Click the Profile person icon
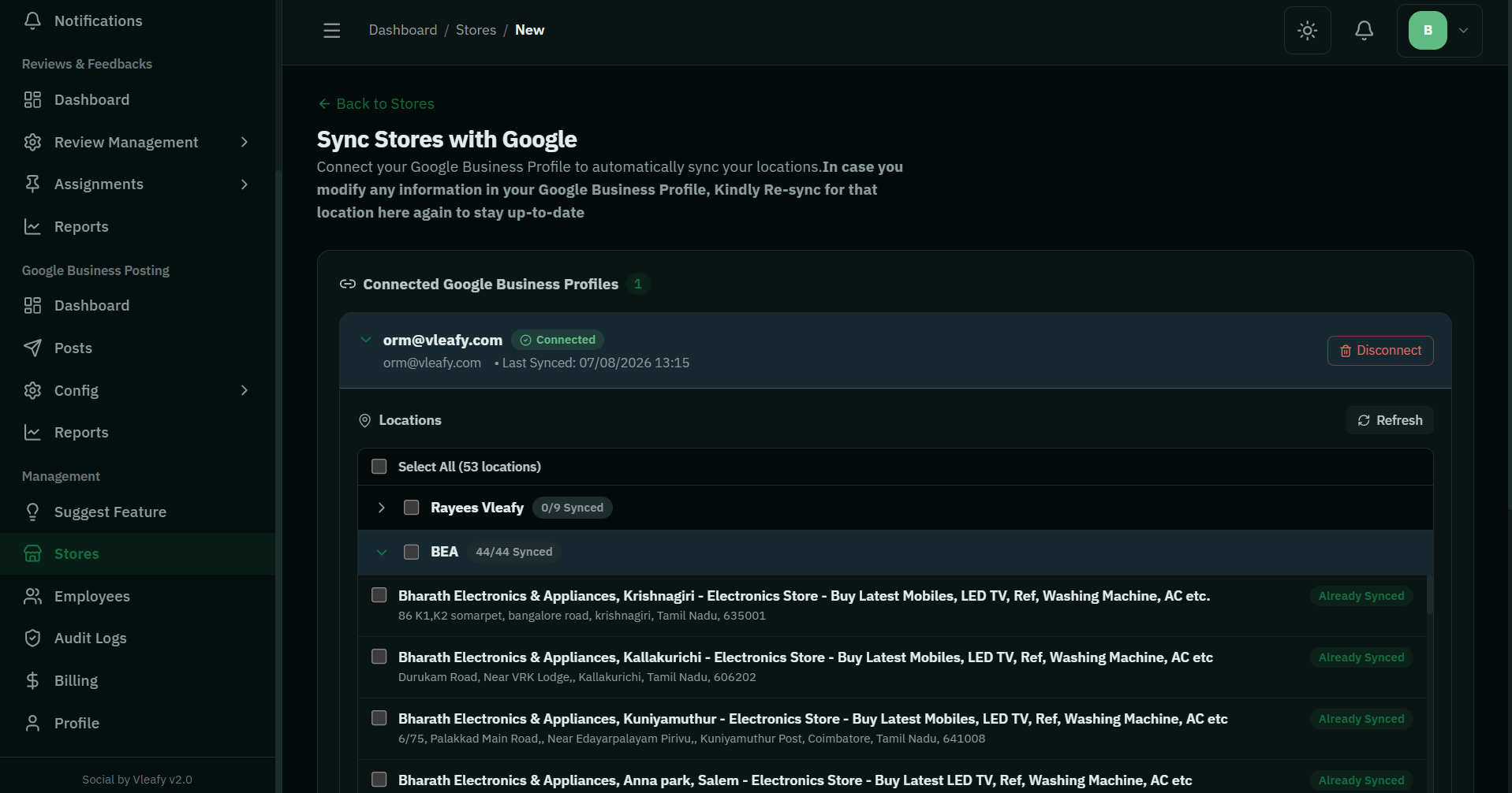The width and height of the screenshot is (1512, 793). 32,723
